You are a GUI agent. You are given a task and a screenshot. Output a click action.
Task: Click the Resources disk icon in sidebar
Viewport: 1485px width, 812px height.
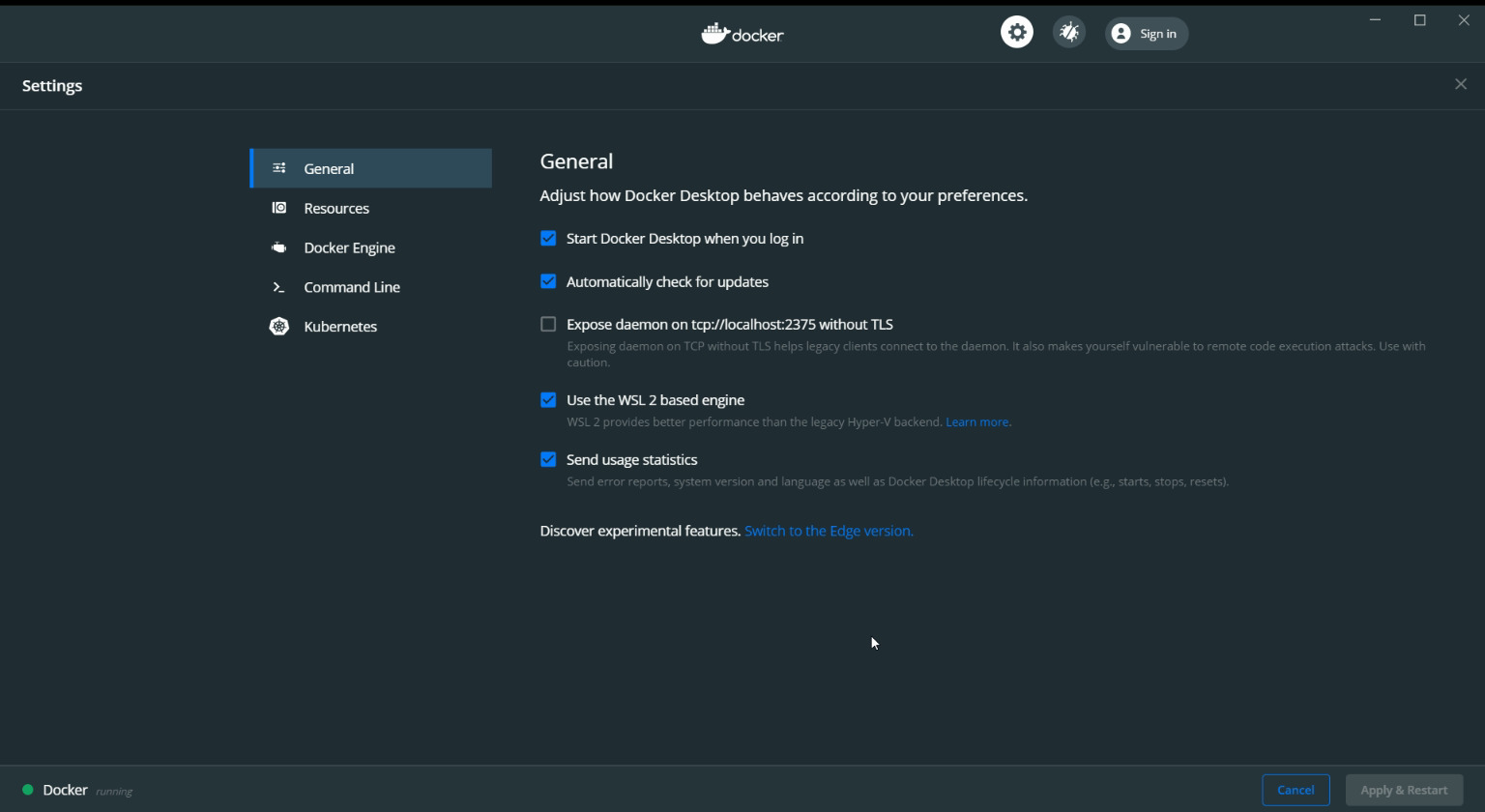[279, 208]
